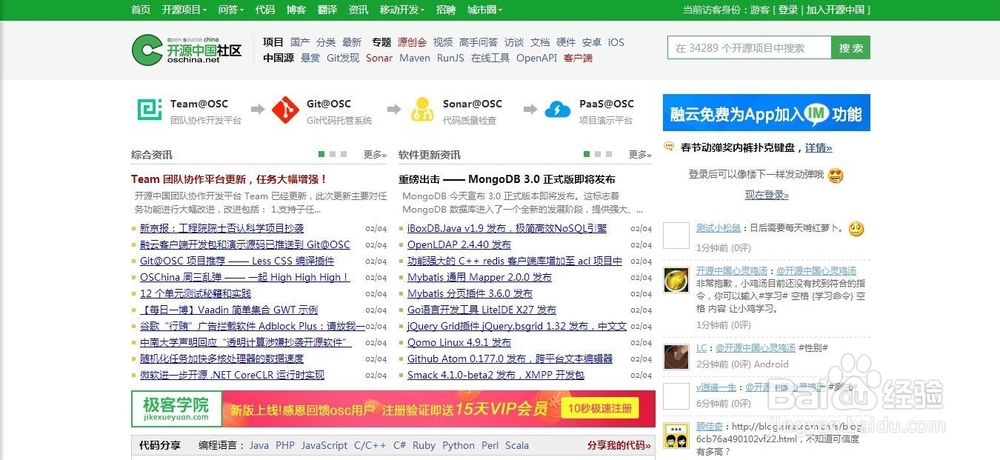Open the 客户端 link
Screen dimensions: 1000x460
coord(578,58)
